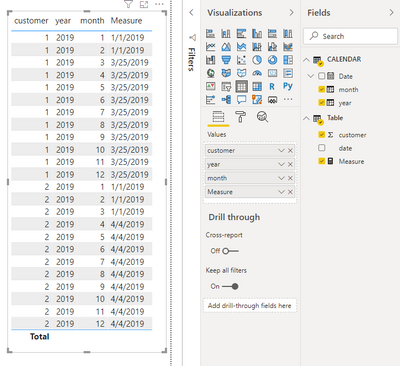Open dropdown for month value field
Viewport: 400px width, 366px height.
[281, 178]
